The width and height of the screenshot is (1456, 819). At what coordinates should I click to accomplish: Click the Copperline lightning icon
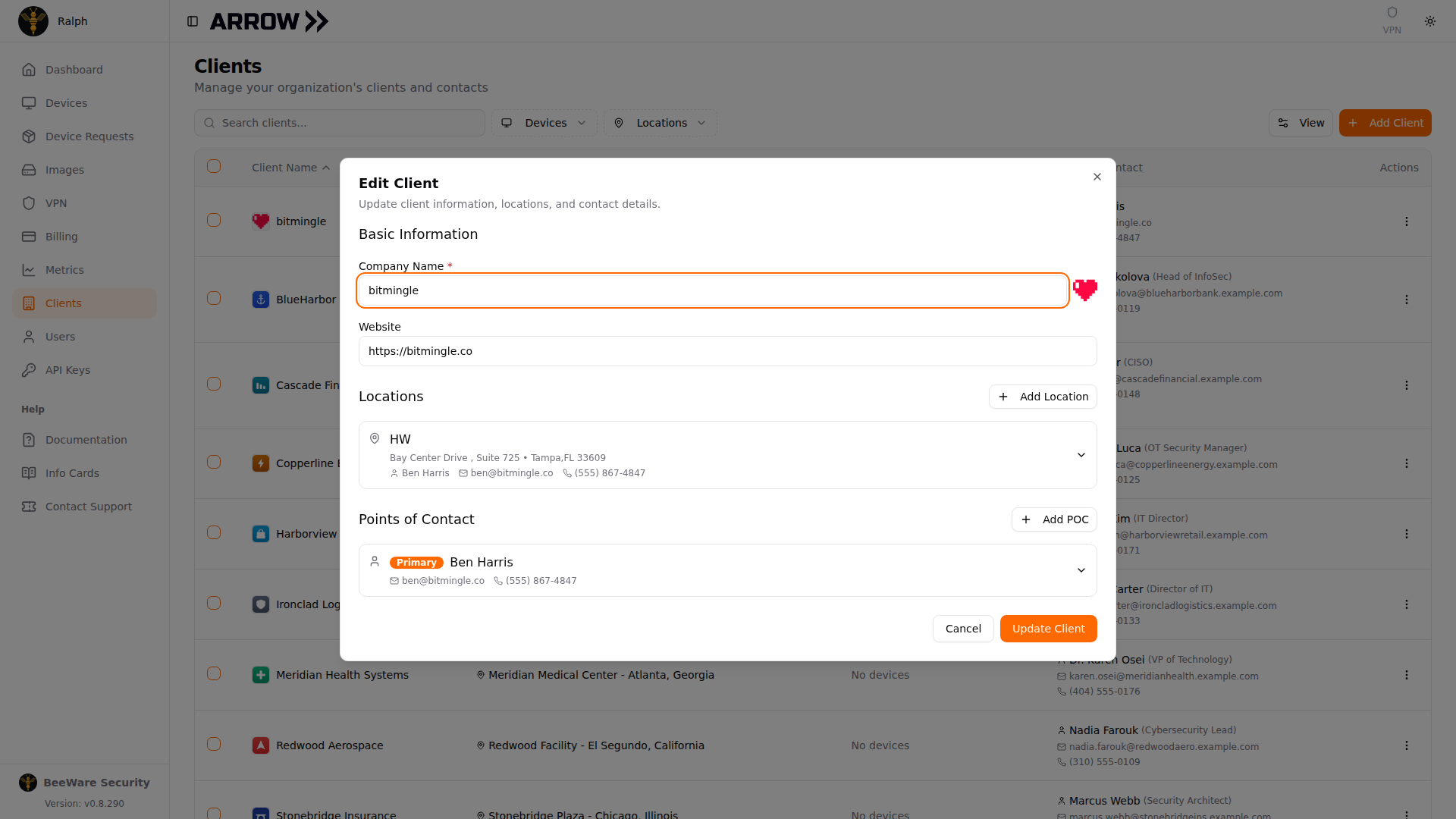(261, 463)
